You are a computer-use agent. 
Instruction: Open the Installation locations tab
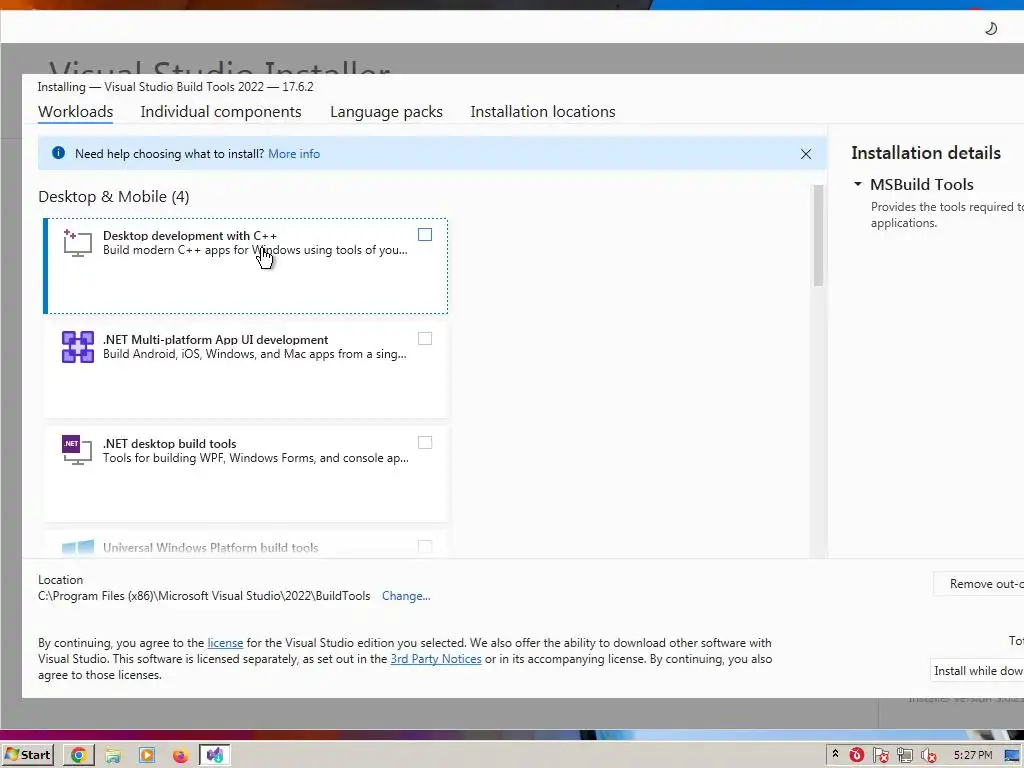[x=543, y=112]
